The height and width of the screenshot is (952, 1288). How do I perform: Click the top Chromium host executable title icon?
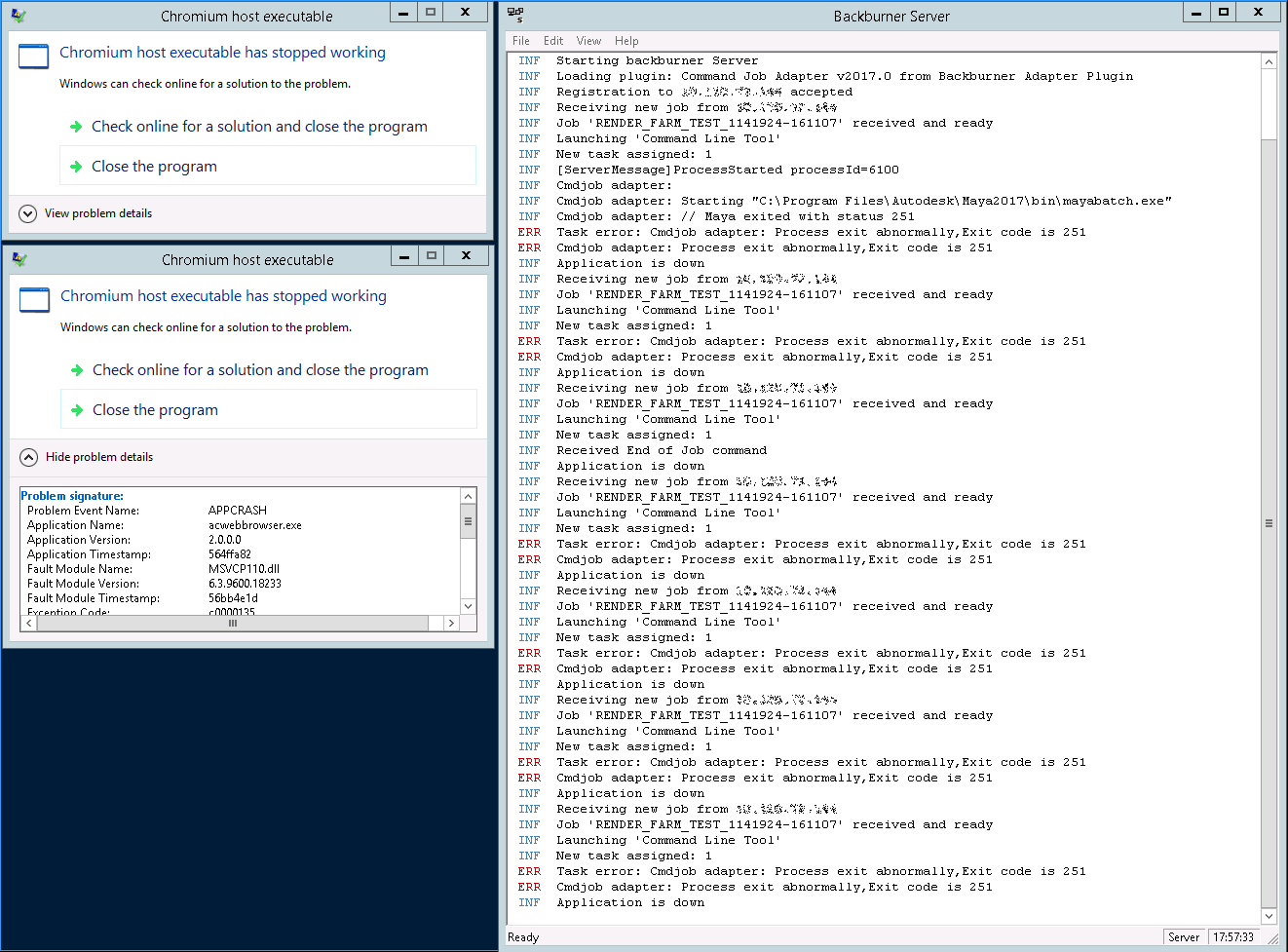[x=19, y=16]
